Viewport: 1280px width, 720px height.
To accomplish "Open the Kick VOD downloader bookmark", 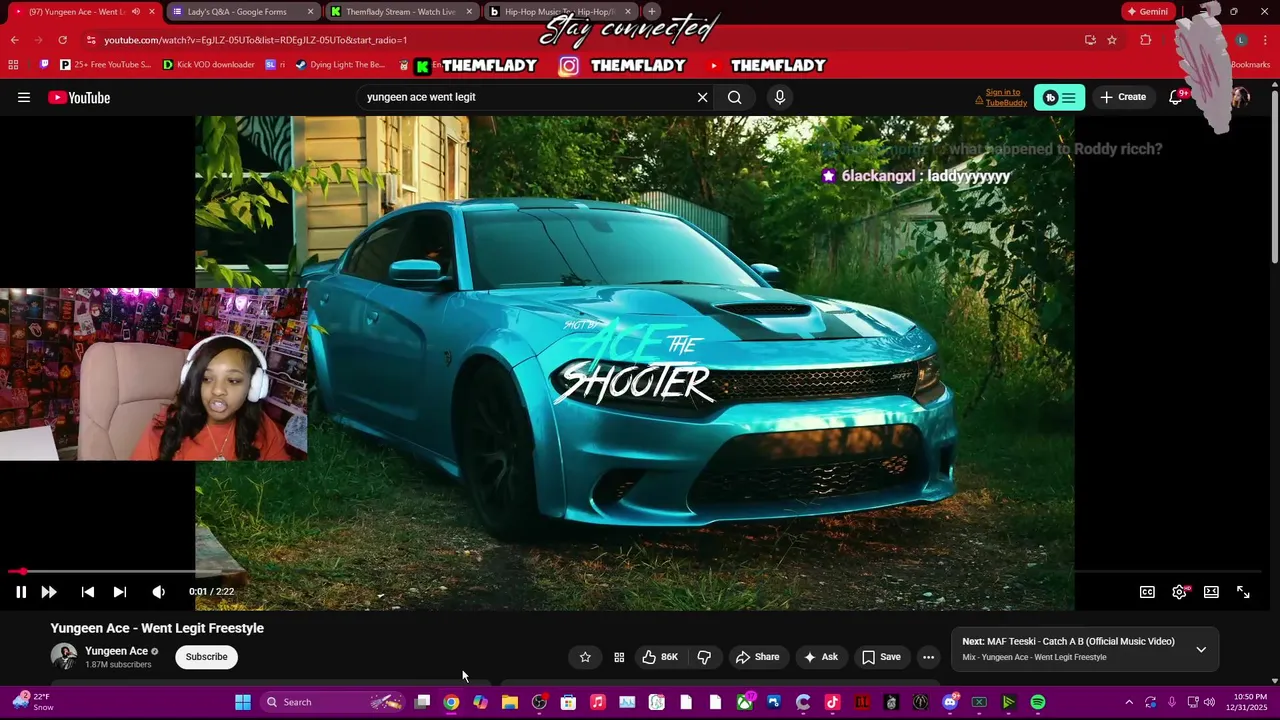I will click(x=209, y=65).
